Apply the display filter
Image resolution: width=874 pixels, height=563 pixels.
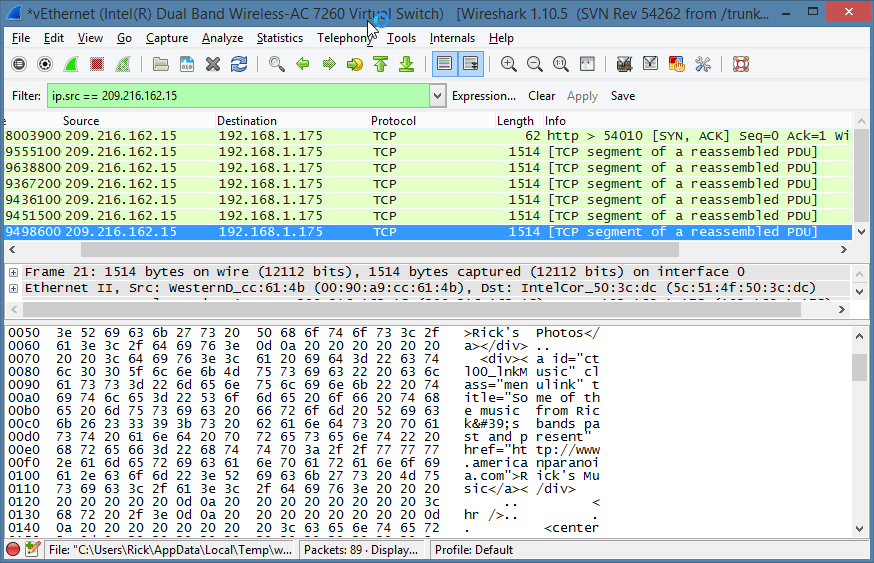click(x=582, y=96)
